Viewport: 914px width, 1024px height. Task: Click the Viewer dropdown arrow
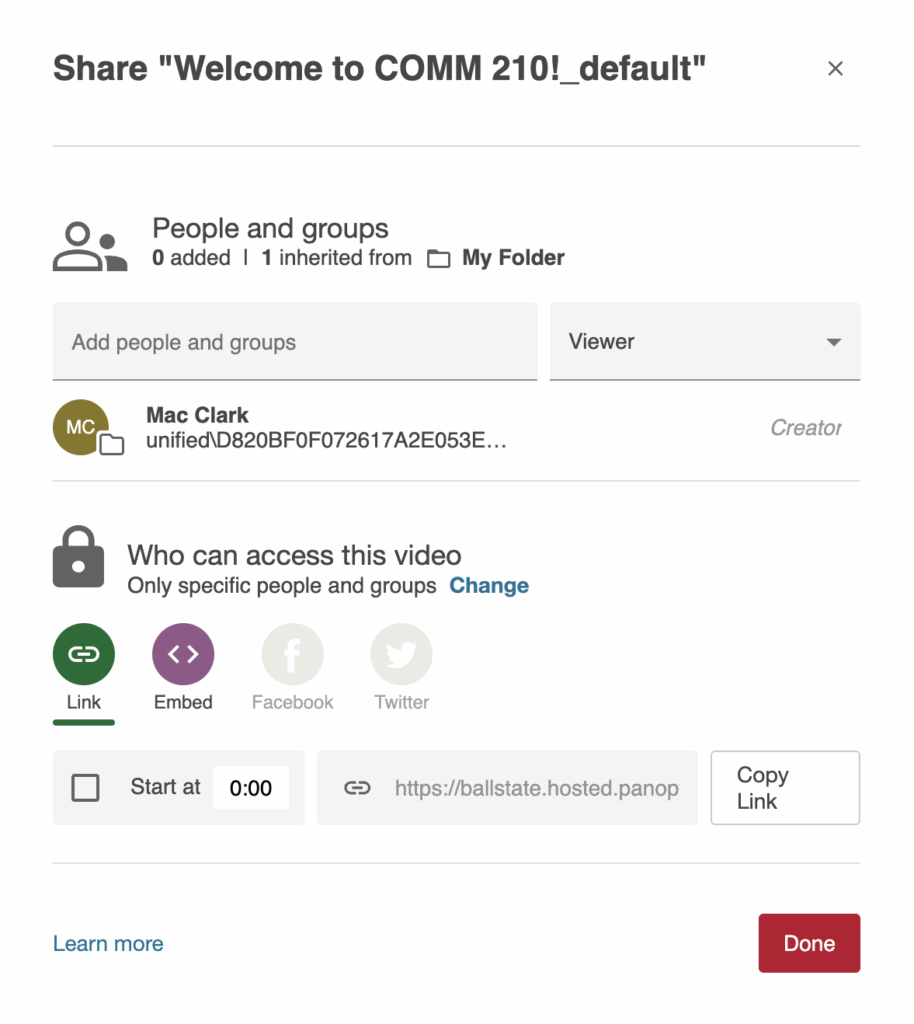click(833, 342)
